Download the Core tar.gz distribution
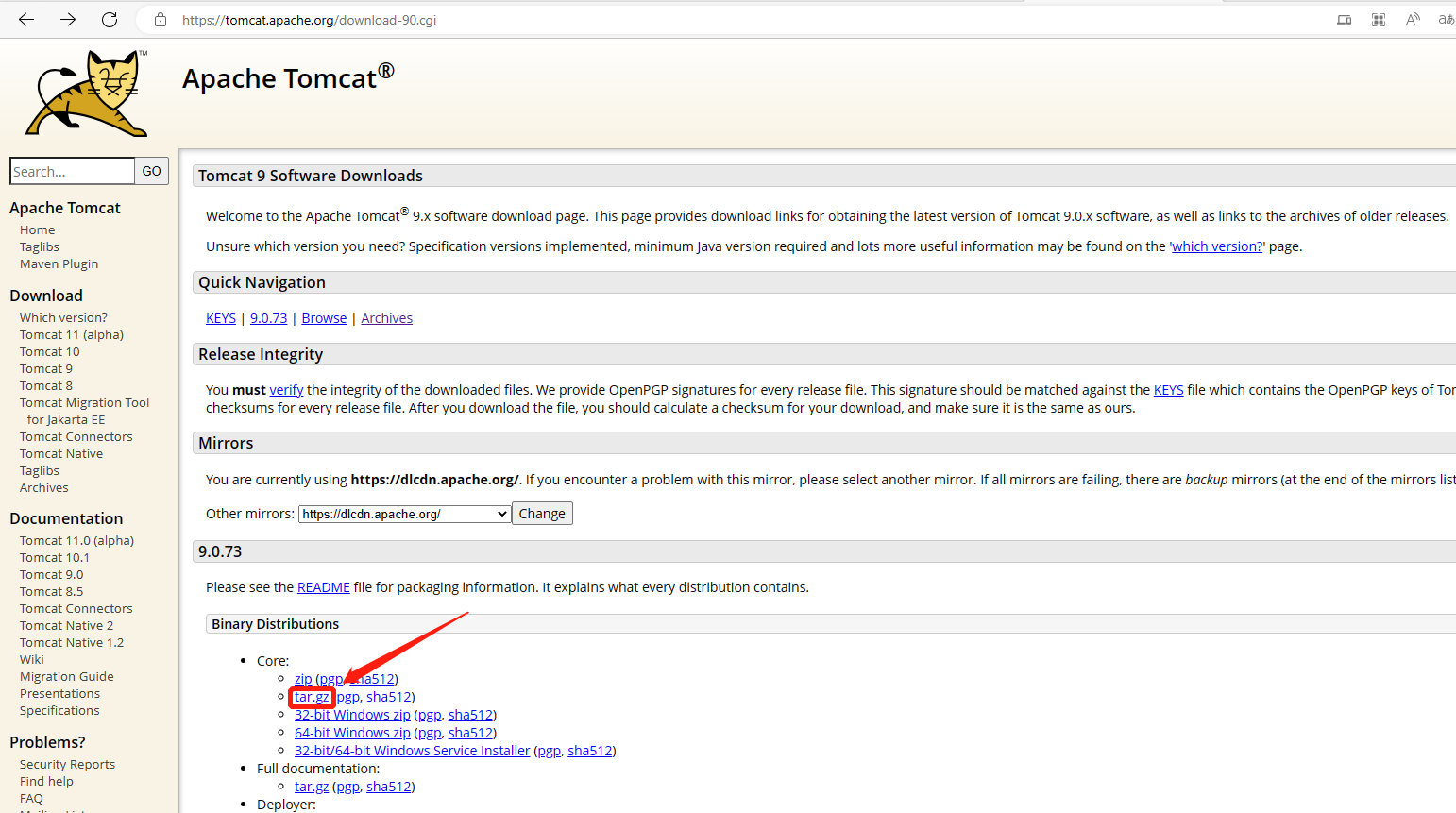Screen dimensions: 1456x813 click(x=312, y=697)
